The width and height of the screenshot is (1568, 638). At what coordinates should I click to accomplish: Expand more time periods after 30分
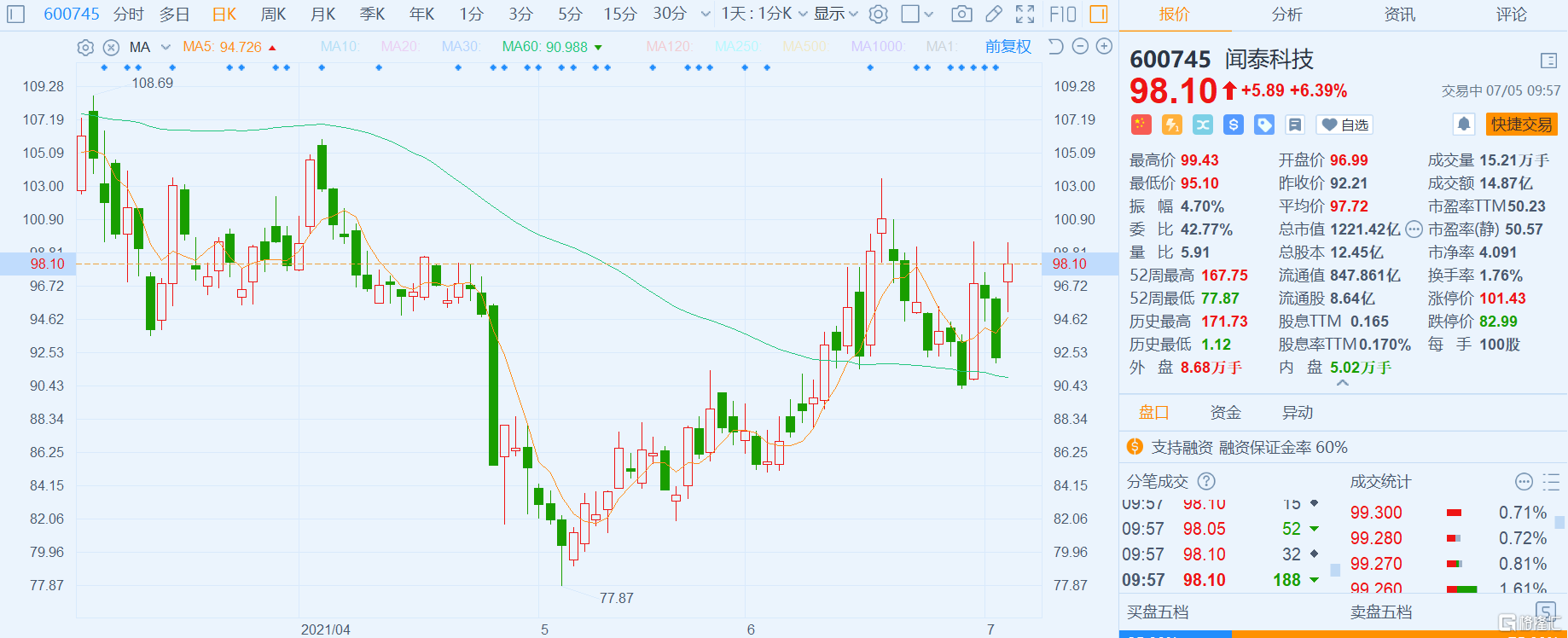coord(706,14)
